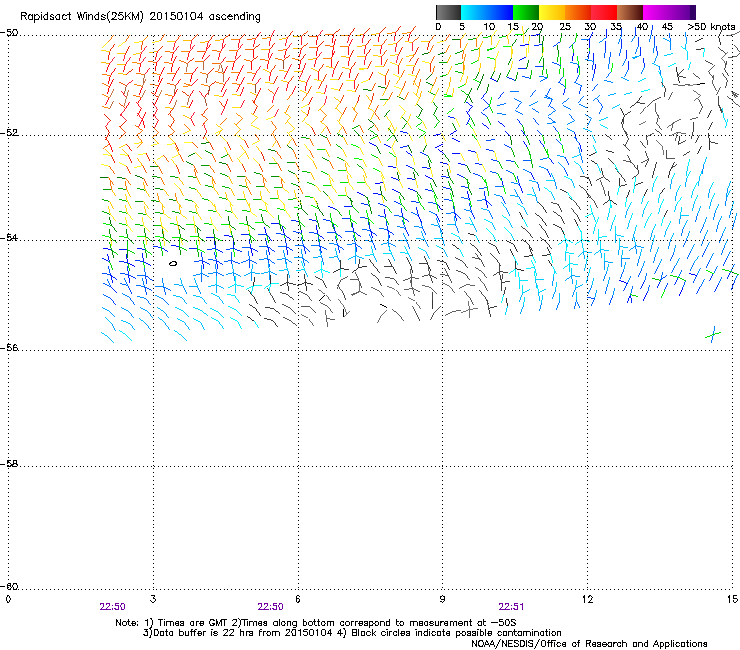Click the '25' value on the legend scale

click(565, 27)
